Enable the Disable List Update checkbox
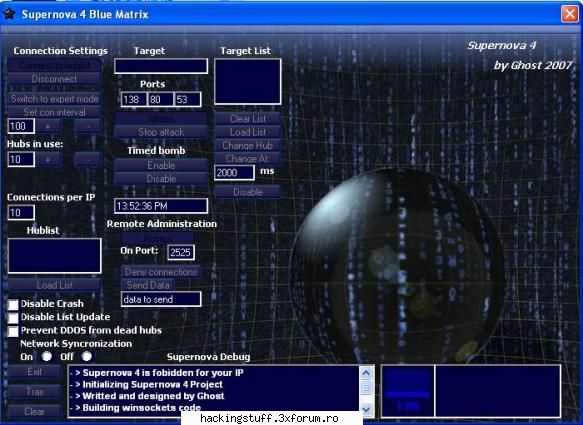 pos(13,318)
